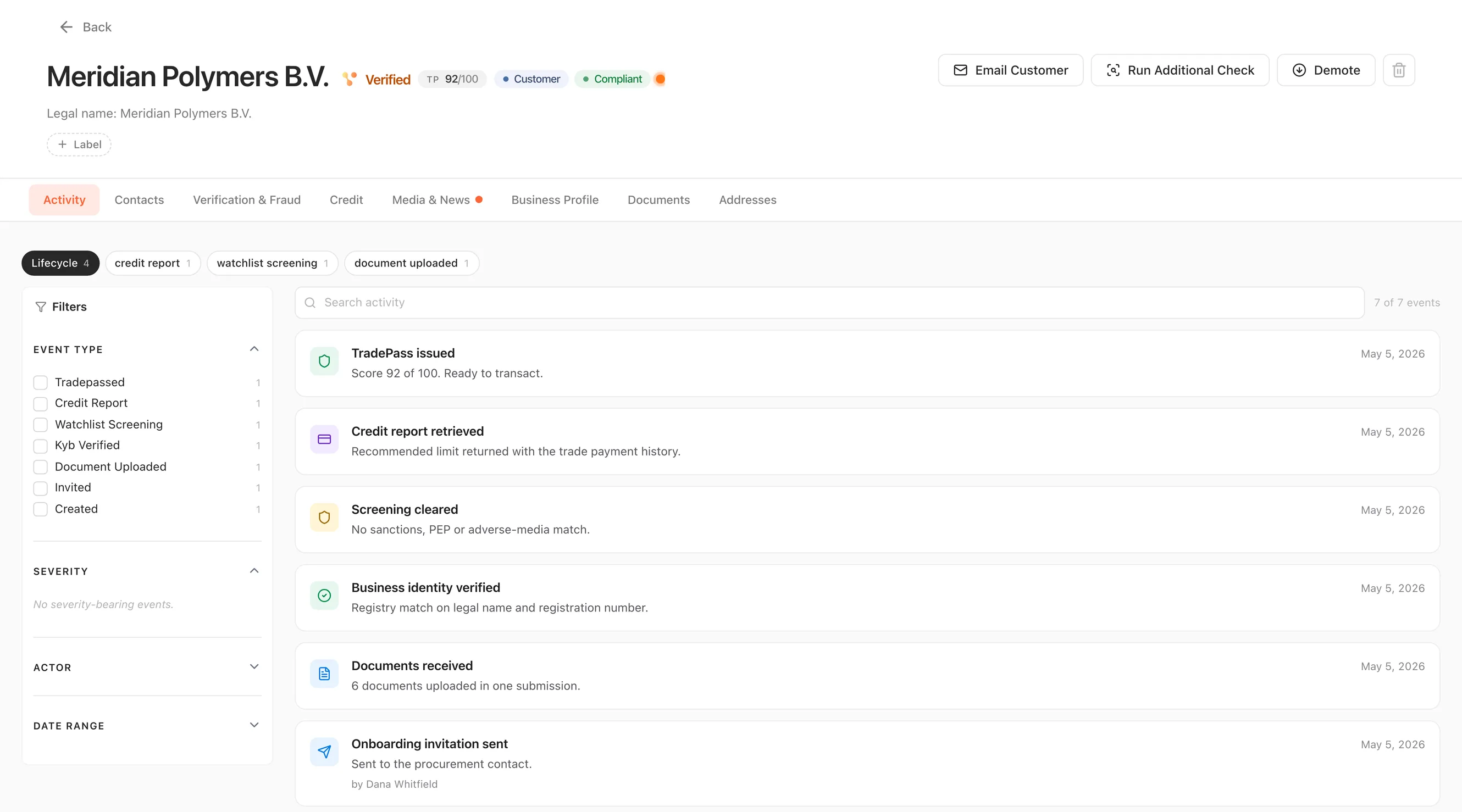Click the Back arrow icon
The height and width of the screenshot is (812, 1462).
[67, 27]
